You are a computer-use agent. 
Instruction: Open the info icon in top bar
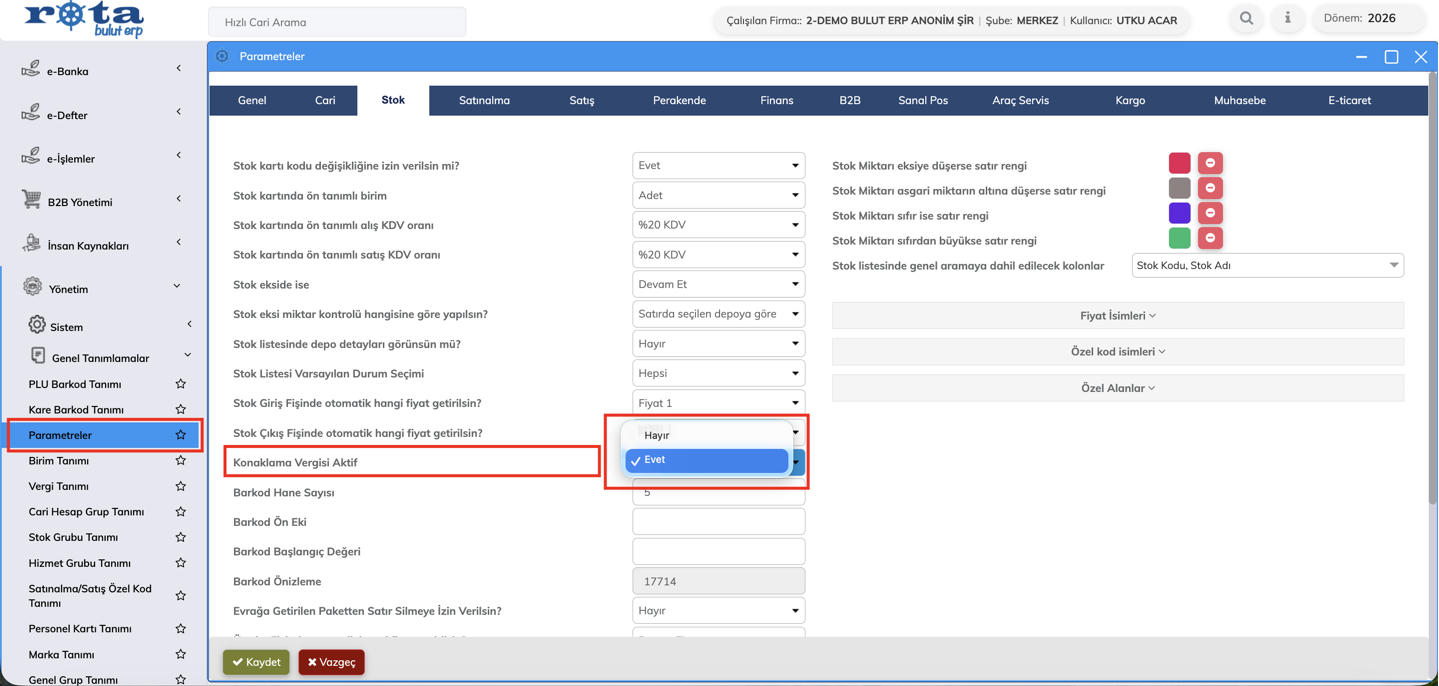pyautogui.click(x=1287, y=18)
